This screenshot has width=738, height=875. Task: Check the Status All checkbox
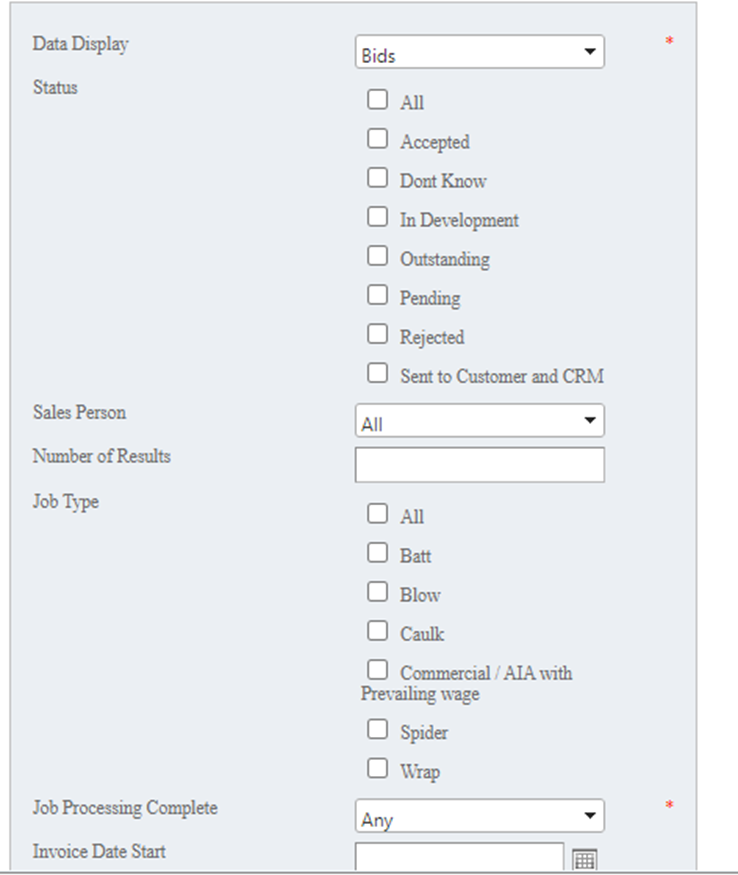(x=377, y=100)
